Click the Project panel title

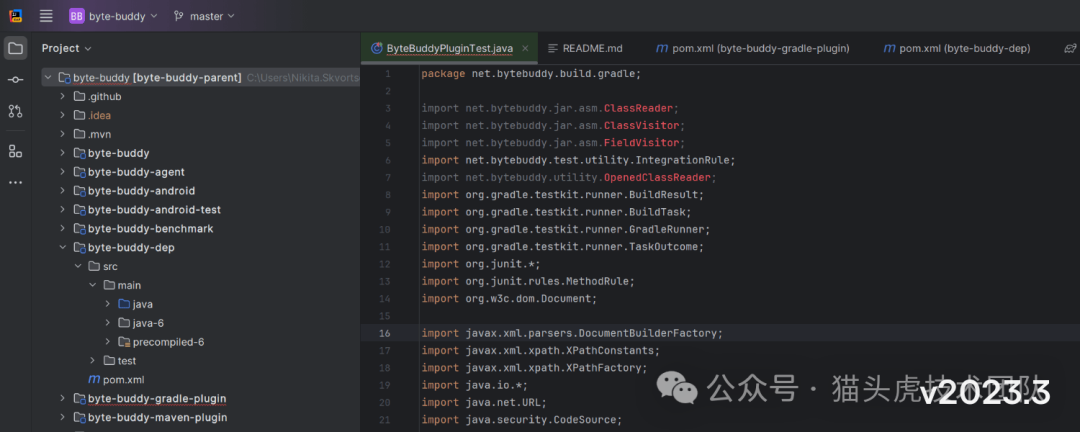coord(61,48)
